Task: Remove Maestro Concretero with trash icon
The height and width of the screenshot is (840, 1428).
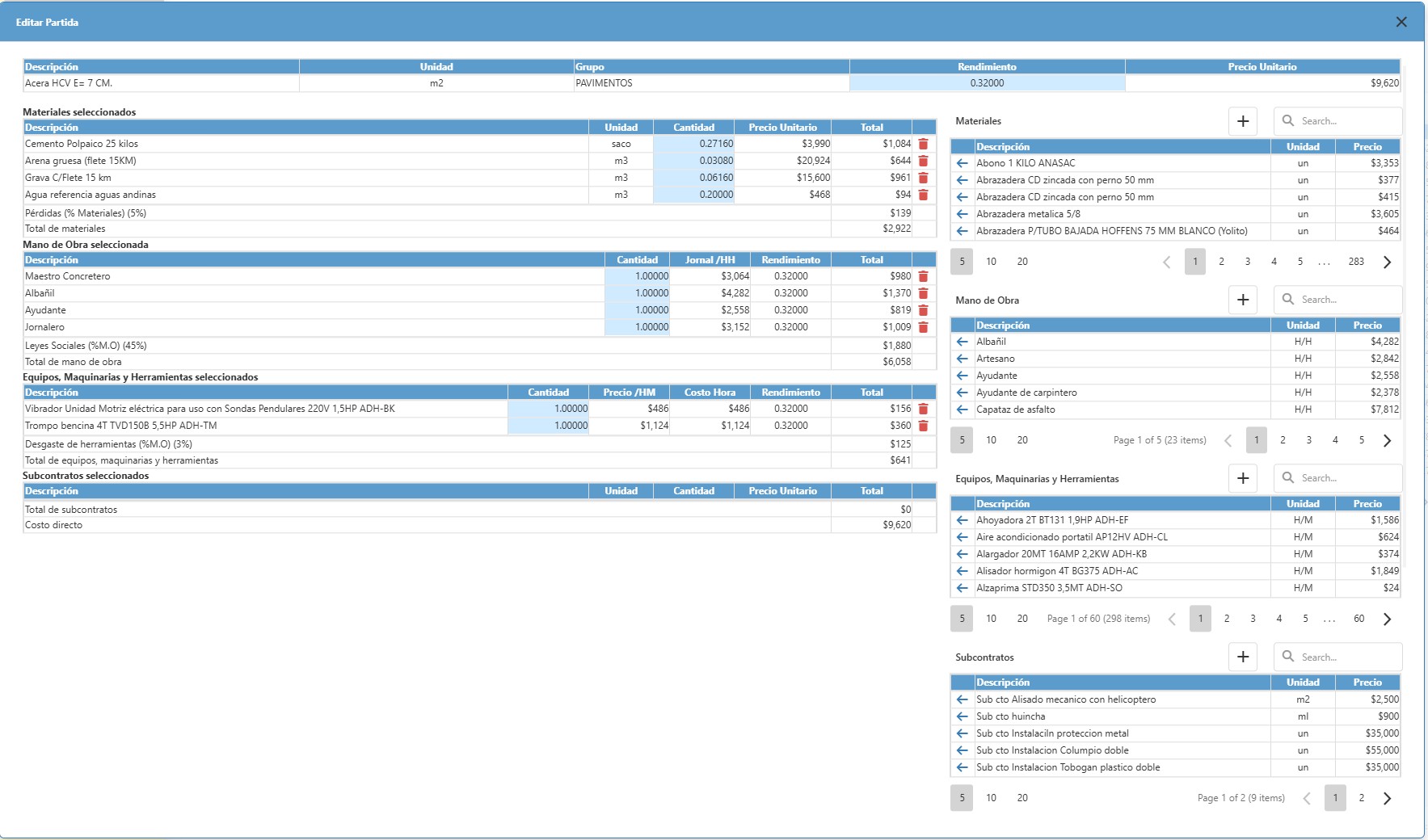Action: [923, 276]
